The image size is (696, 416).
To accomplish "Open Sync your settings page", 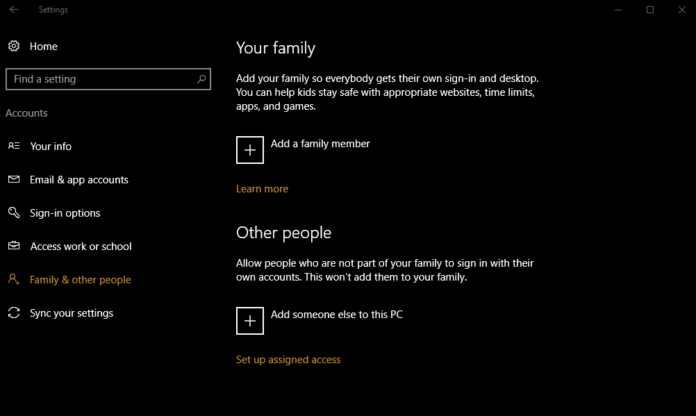I will coord(71,313).
